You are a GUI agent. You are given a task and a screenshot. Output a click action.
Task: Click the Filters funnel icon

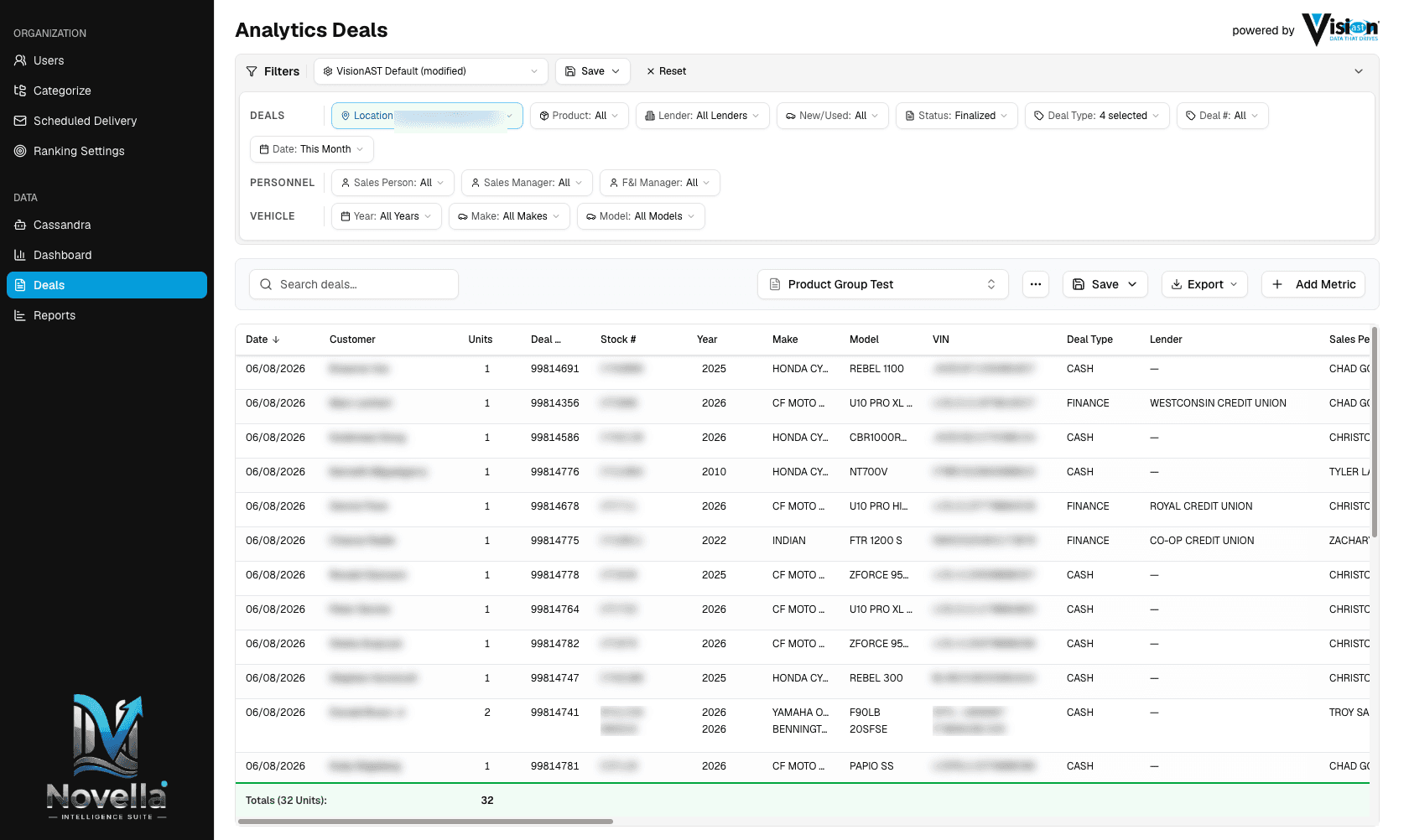tap(252, 71)
